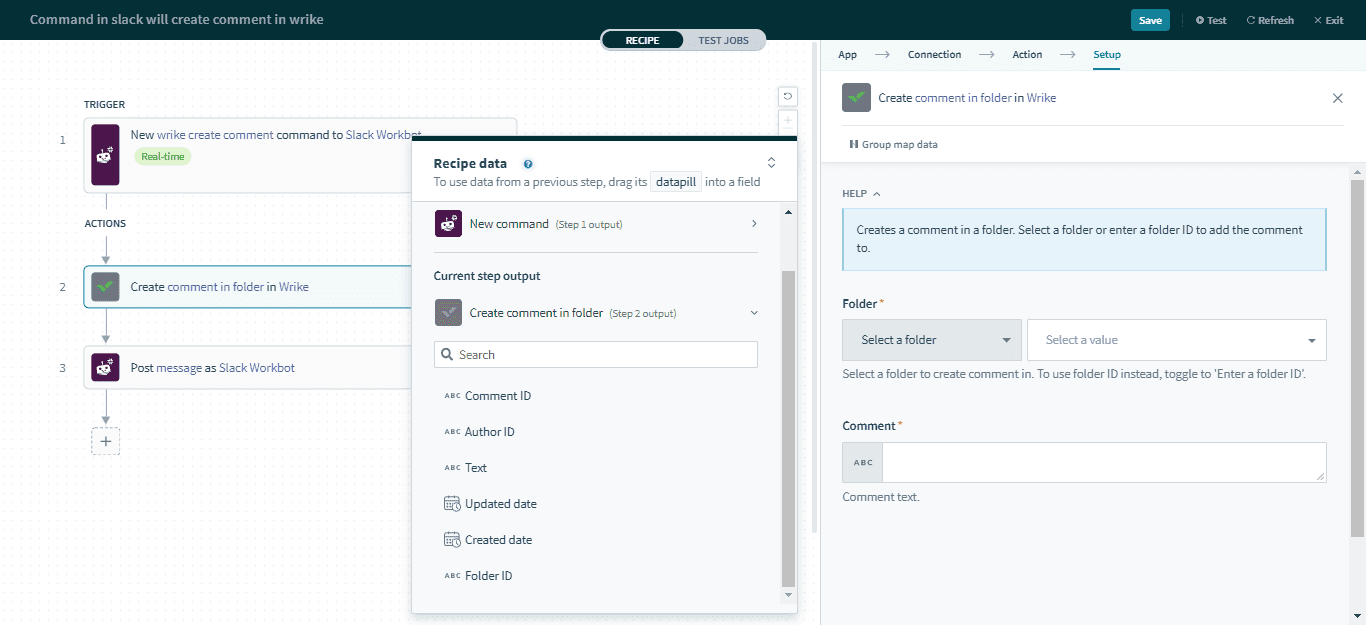Open the Recipe data help question mark
This screenshot has width=1366, height=625.
(x=527, y=163)
